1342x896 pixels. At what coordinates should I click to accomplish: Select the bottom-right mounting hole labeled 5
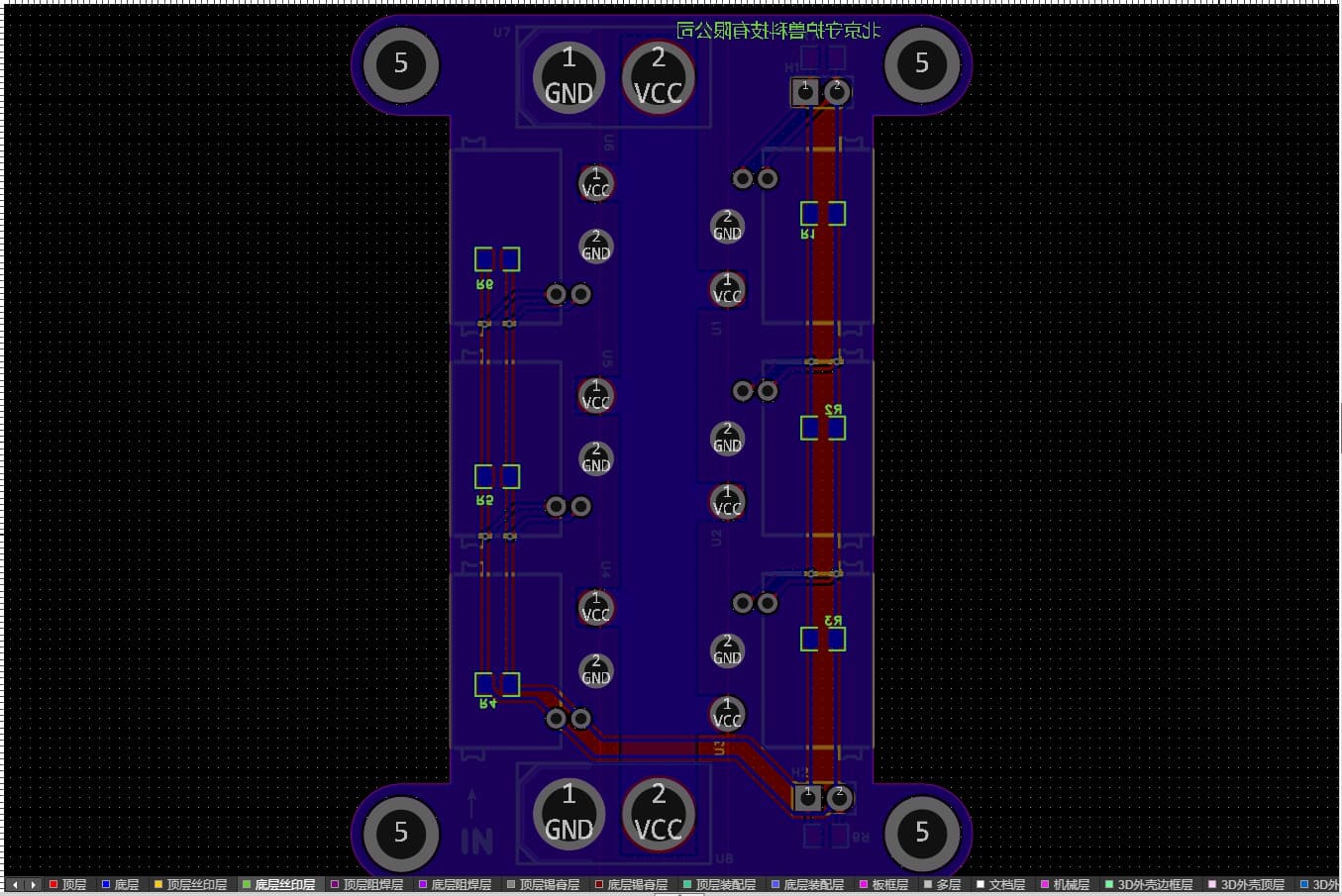tap(922, 833)
